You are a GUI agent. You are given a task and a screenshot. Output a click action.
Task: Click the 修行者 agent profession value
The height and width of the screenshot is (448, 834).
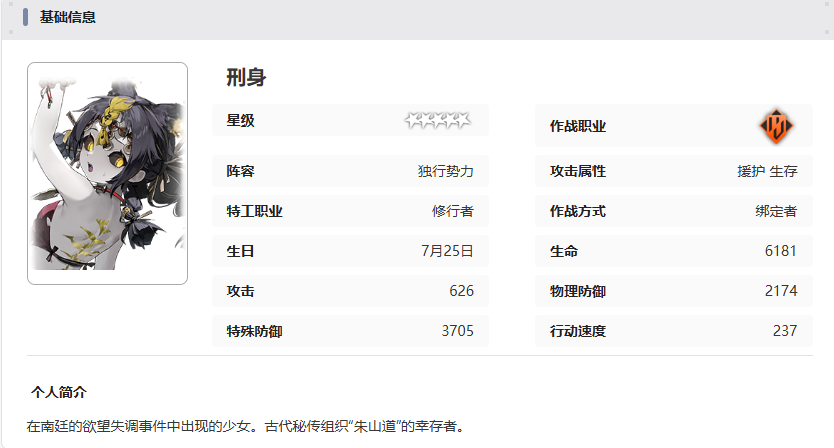point(453,211)
